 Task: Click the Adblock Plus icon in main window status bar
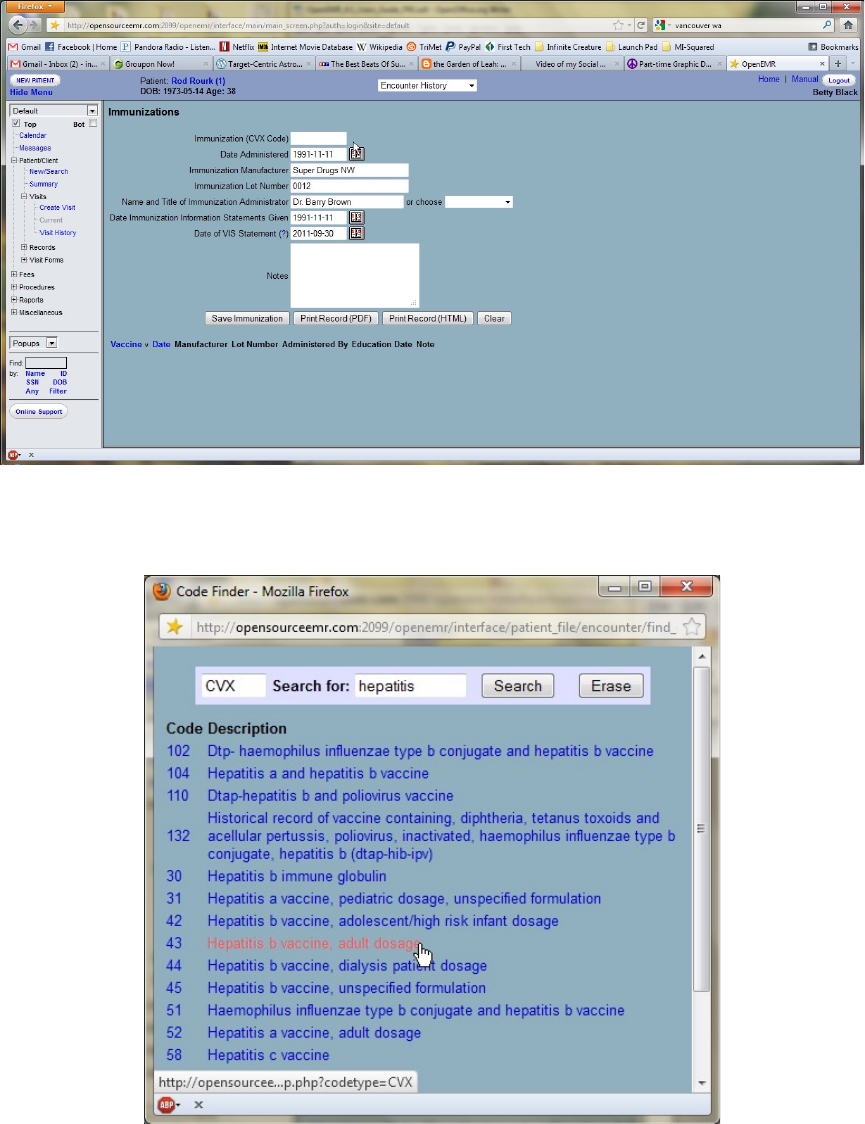click(x=13, y=454)
